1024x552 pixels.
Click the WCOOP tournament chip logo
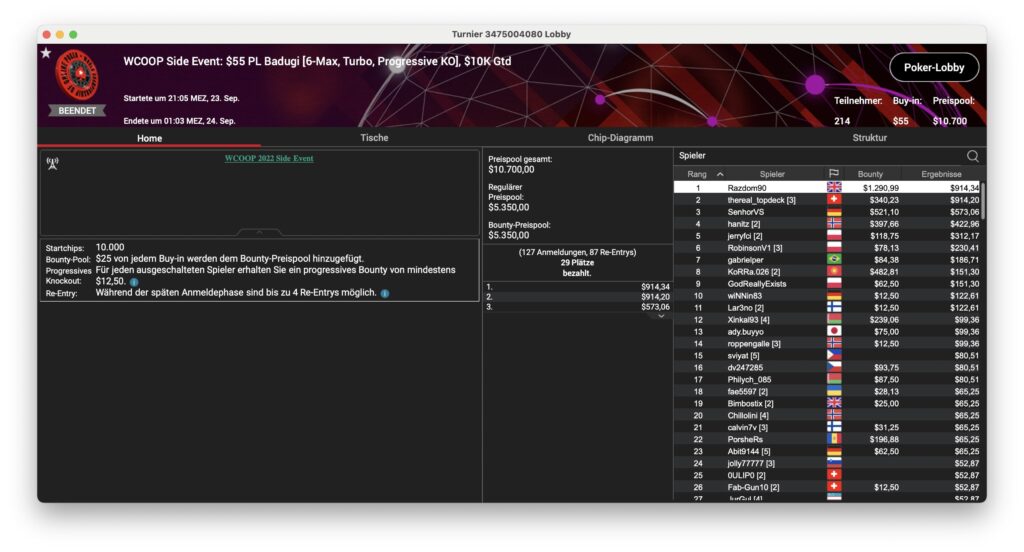(x=77, y=74)
